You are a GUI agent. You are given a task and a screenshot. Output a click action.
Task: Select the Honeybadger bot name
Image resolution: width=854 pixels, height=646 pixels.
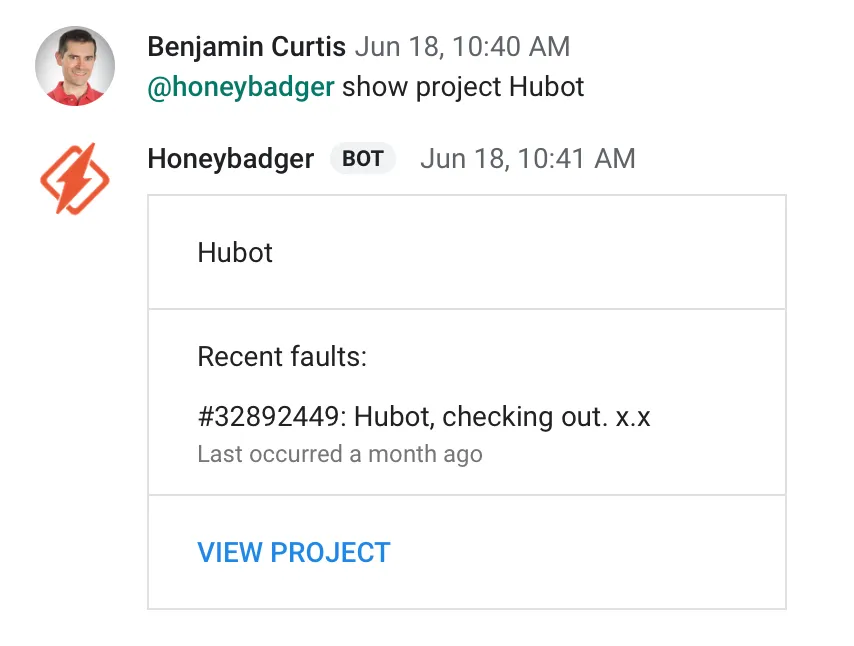230,158
